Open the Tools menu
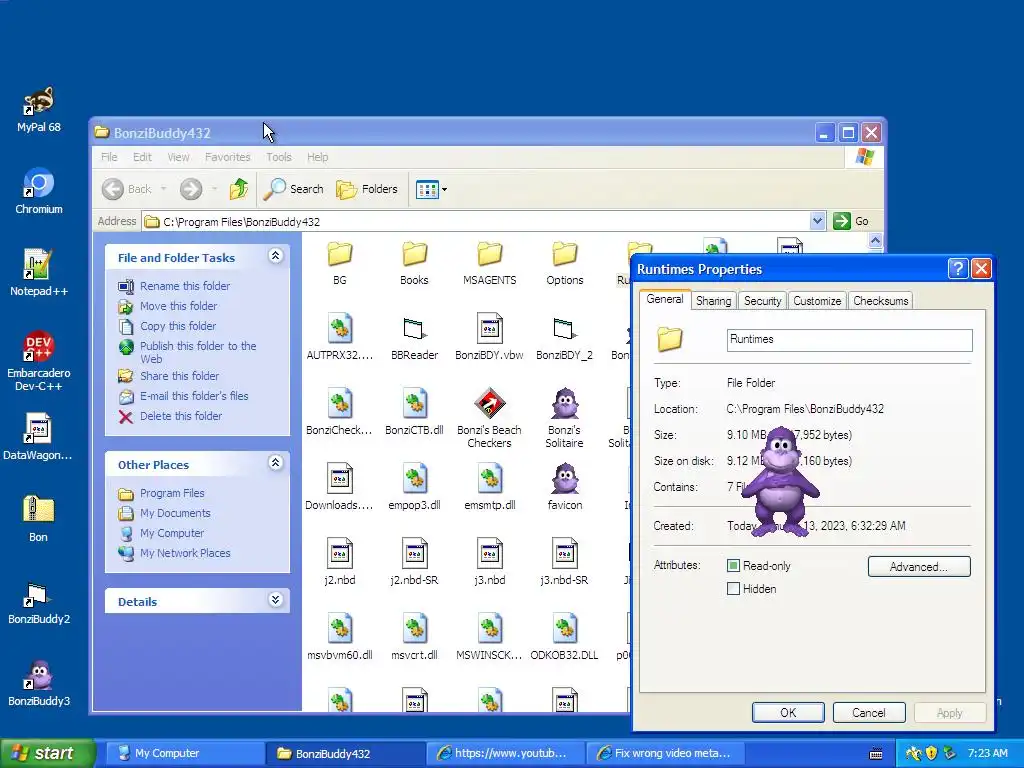This screenshot has width=1024, height=768. (278, 157)
